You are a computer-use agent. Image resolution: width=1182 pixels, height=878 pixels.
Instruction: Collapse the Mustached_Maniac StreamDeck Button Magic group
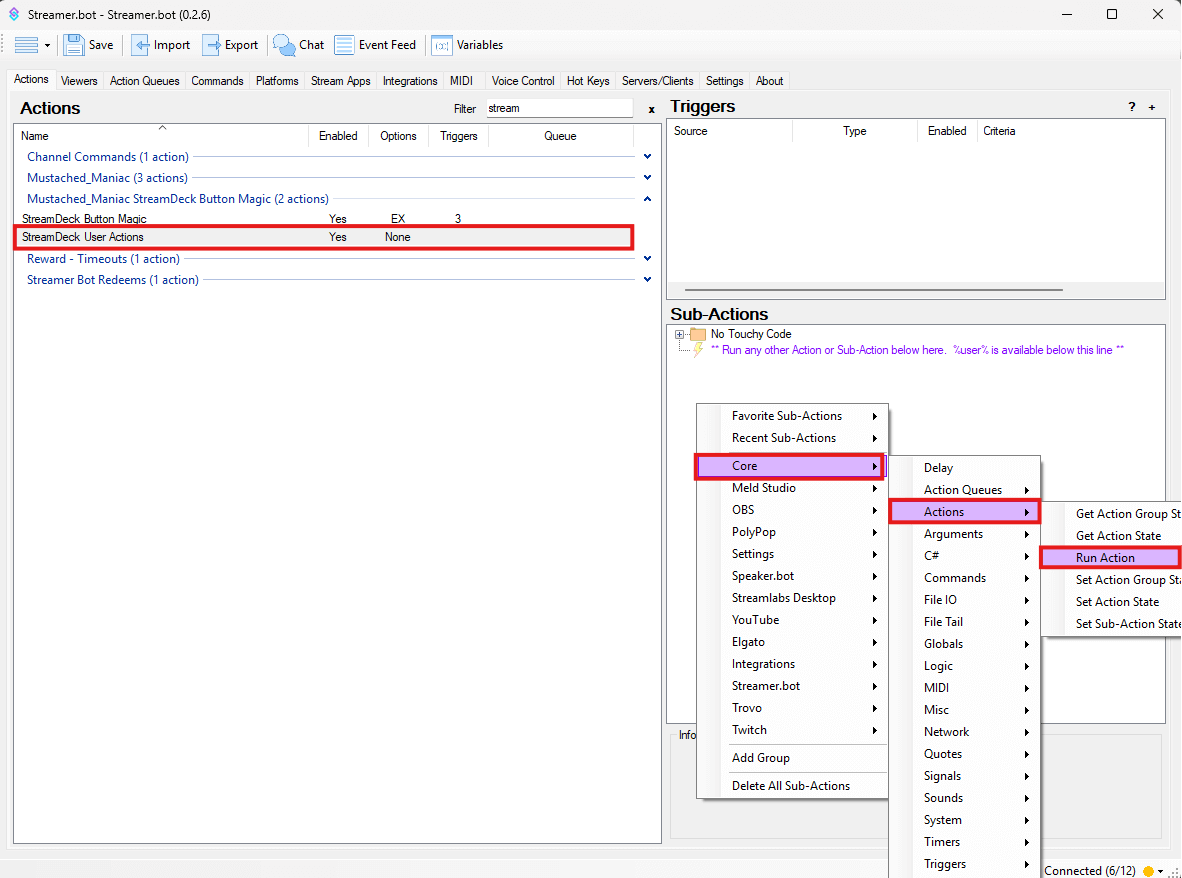(x=647, y=199)
